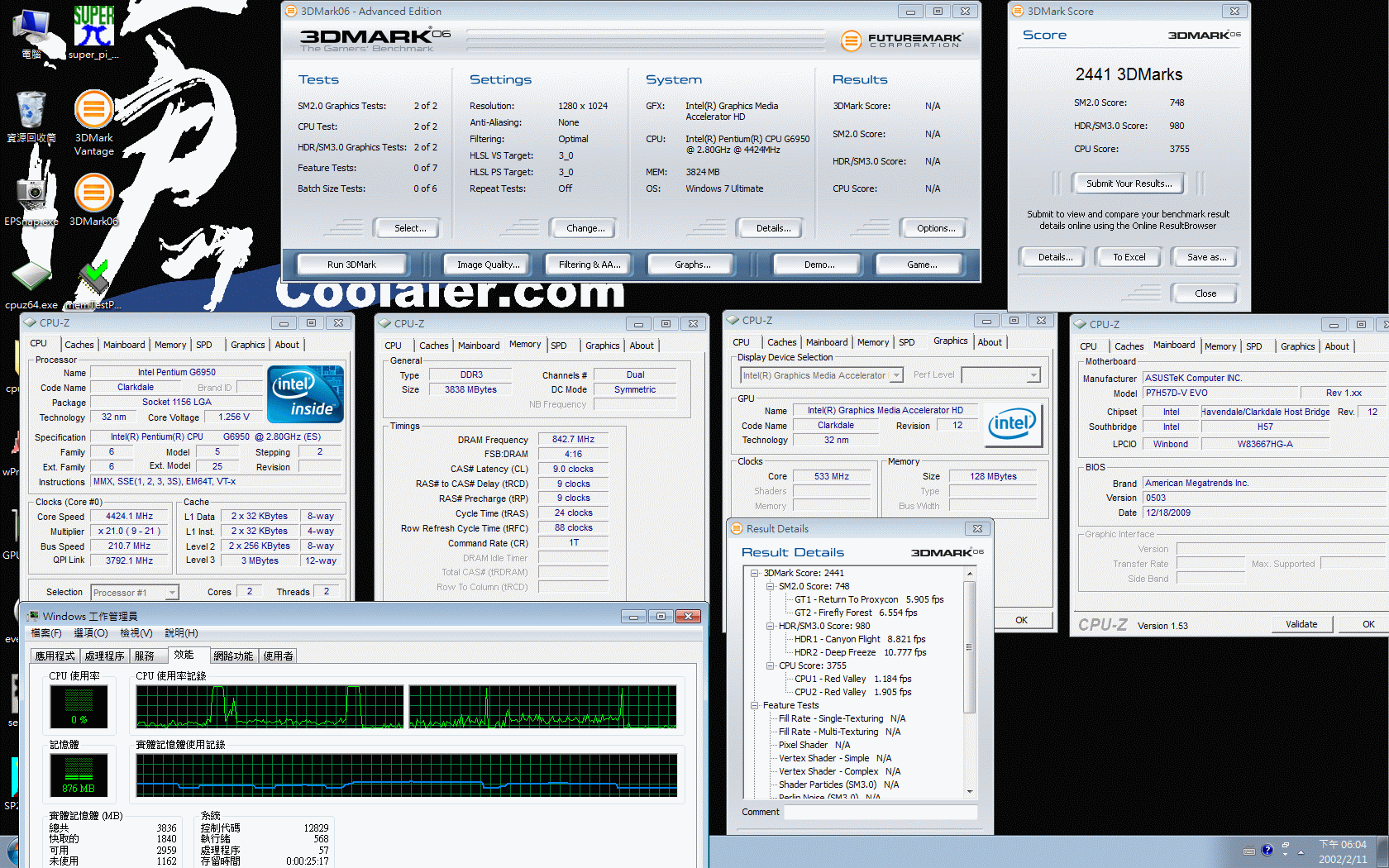1389x868 pixels.
Task: Click down arrow of Result Details scrollbar
Action: click(x=970, y=792)
